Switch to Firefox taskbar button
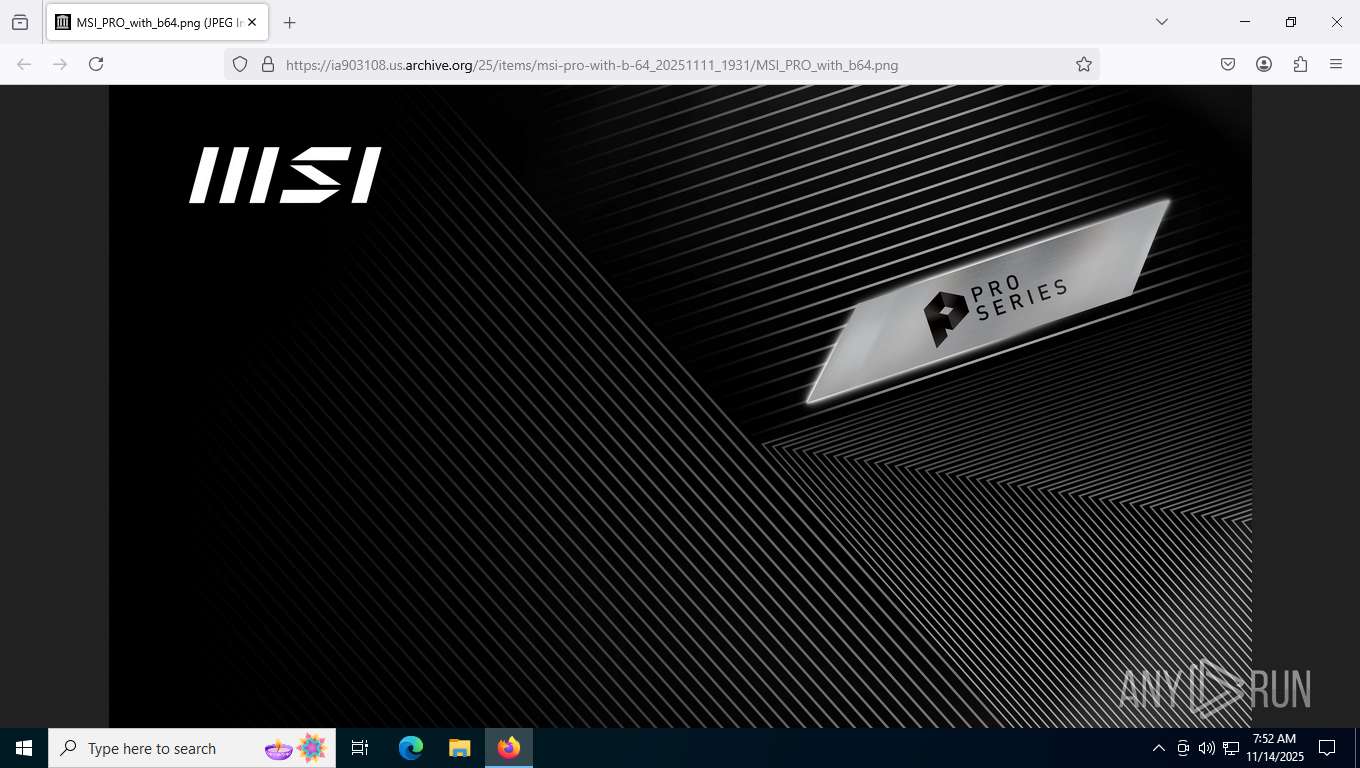This screenshot has height=768, width=1360. [509, 748]
